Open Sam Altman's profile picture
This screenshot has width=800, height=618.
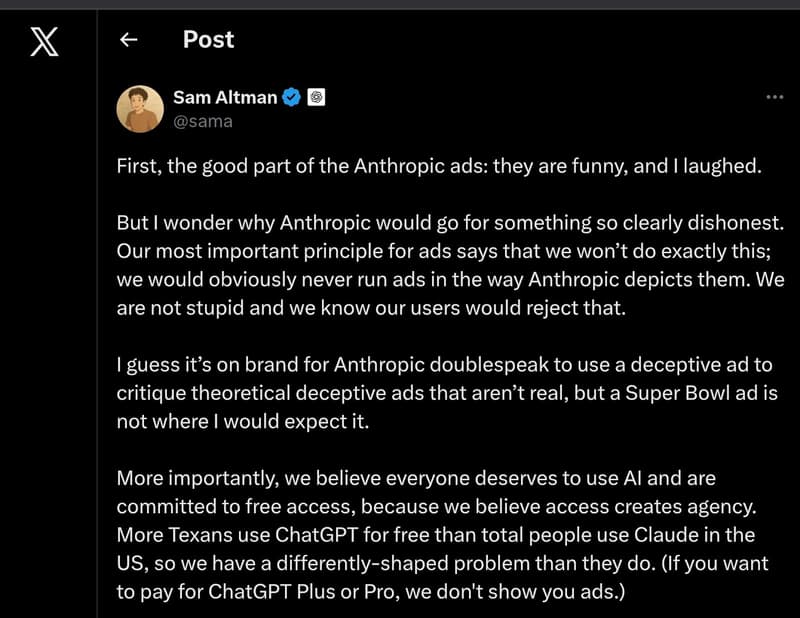click(x=140, y=108)
